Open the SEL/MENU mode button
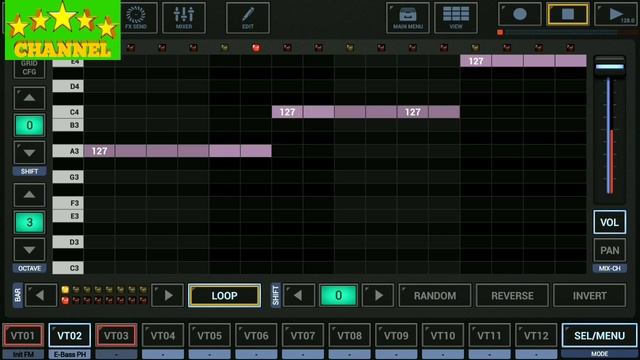 [599, 336]
